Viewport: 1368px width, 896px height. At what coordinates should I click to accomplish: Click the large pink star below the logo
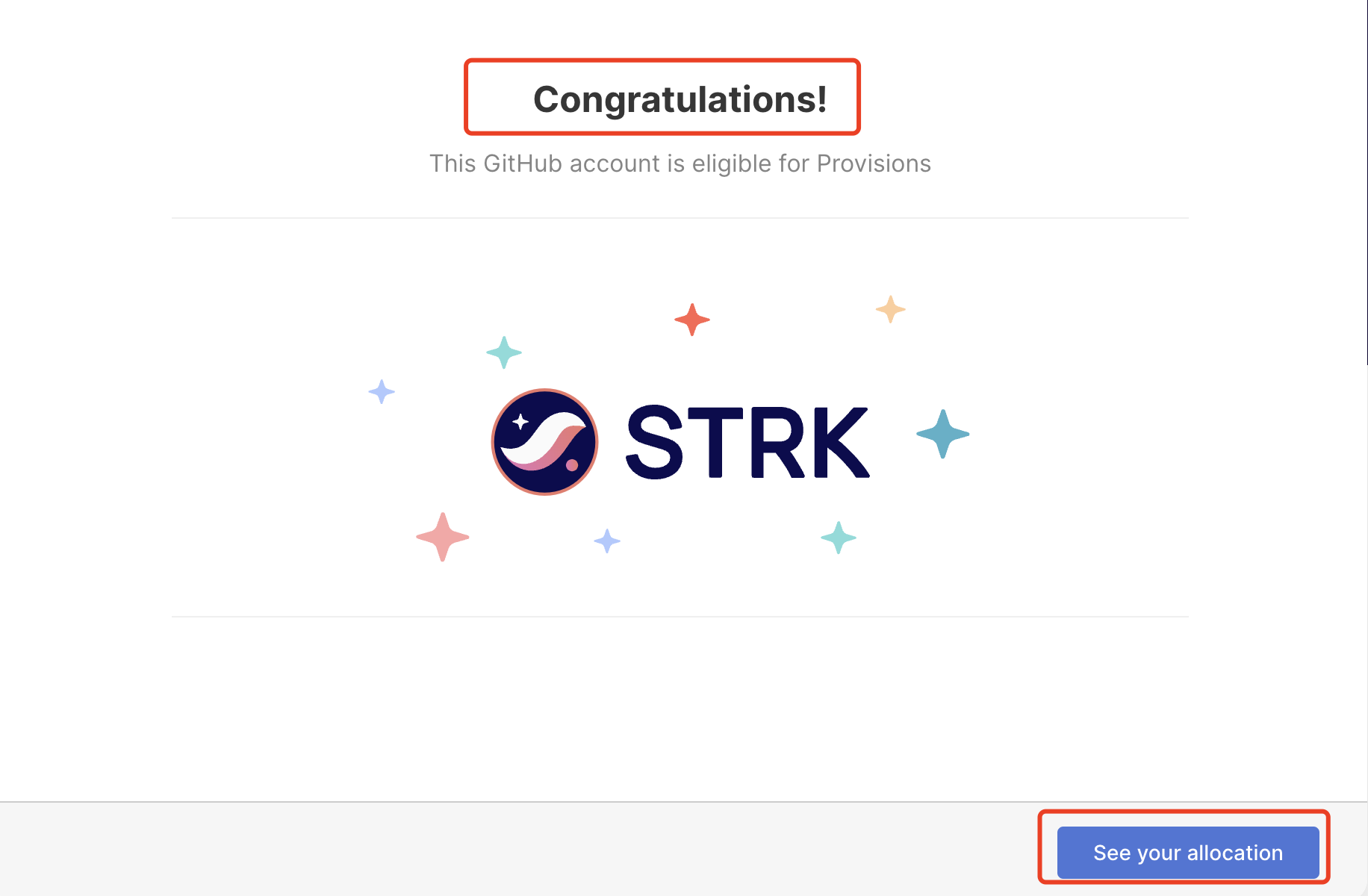click(x=443, y=537)
